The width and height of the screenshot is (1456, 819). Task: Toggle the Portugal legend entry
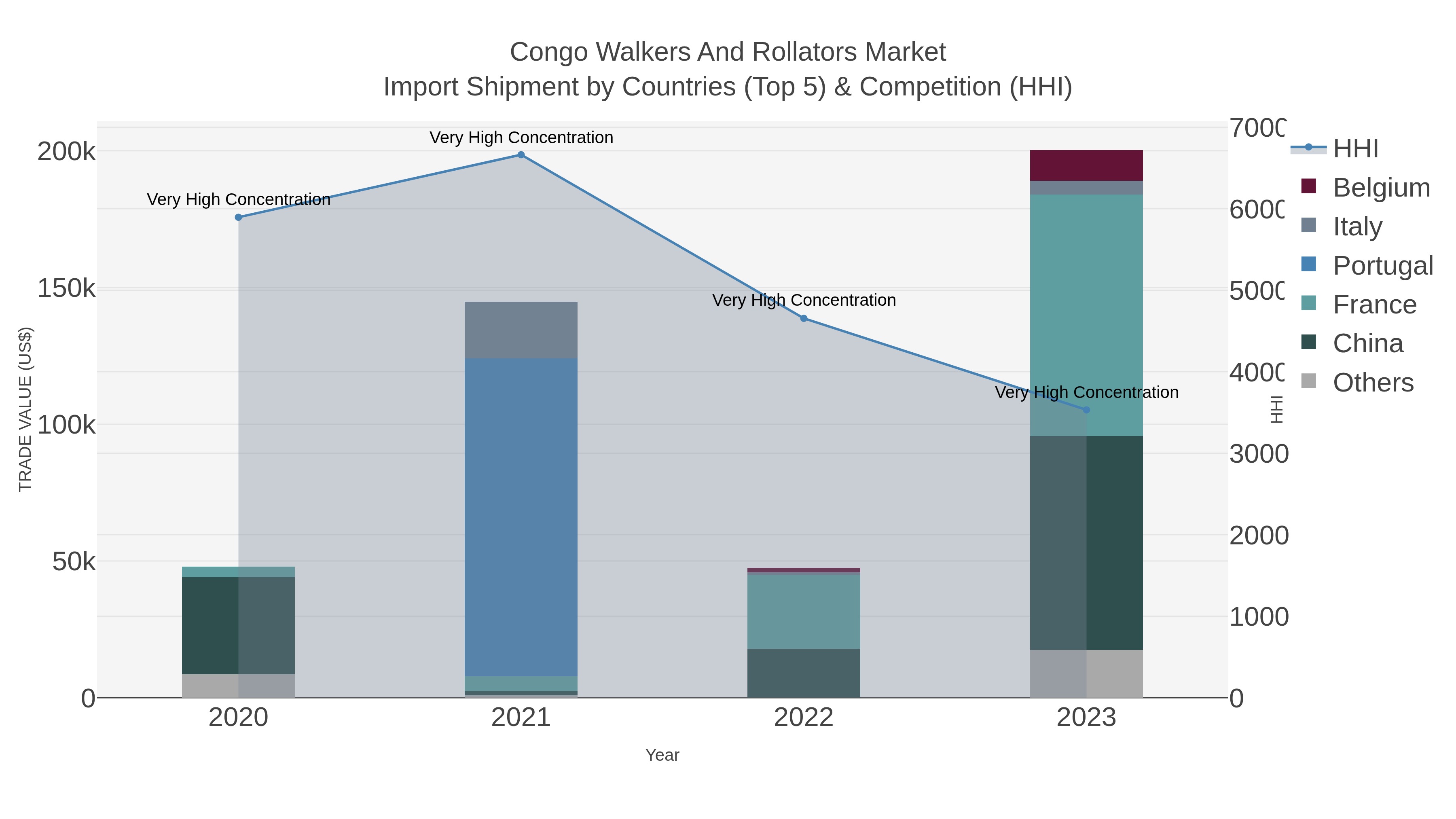coord(1367,265)
